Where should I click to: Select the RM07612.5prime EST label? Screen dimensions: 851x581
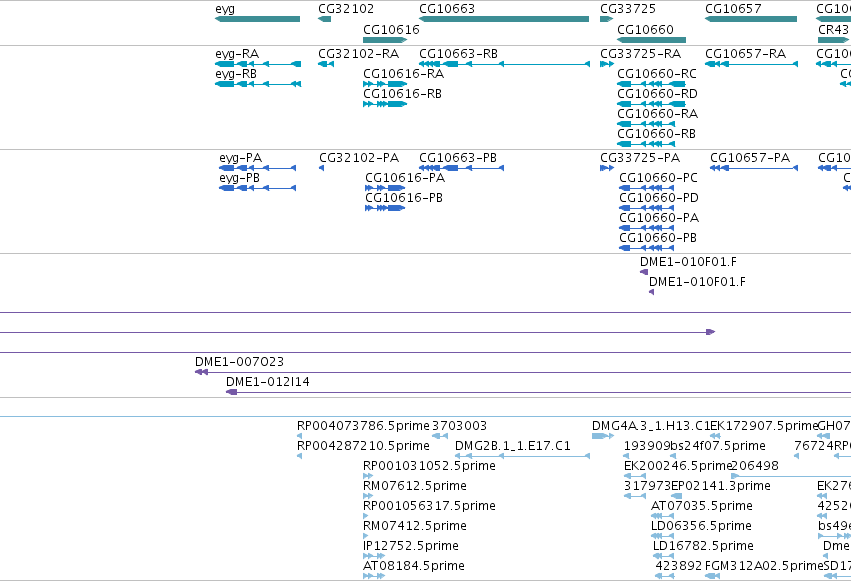(415, 486)
